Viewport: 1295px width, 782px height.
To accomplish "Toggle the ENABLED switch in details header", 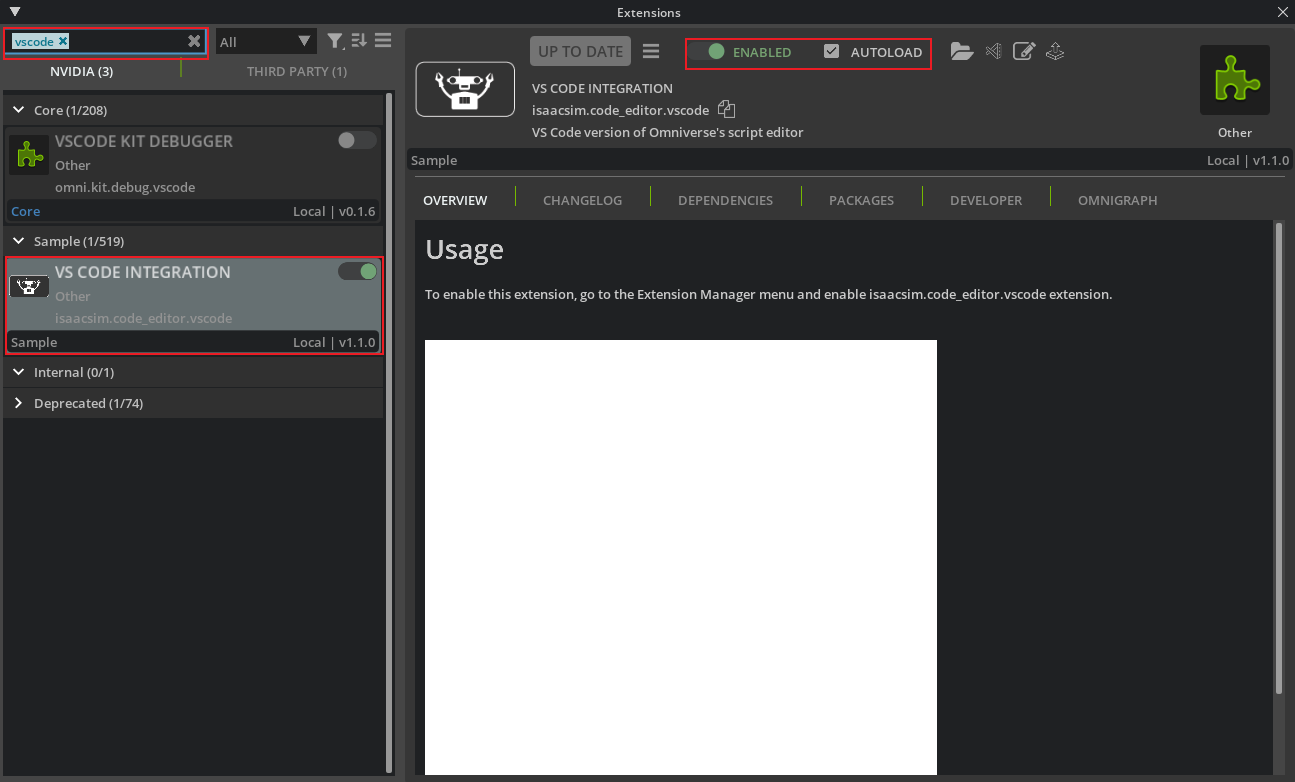I will [709, 52].
